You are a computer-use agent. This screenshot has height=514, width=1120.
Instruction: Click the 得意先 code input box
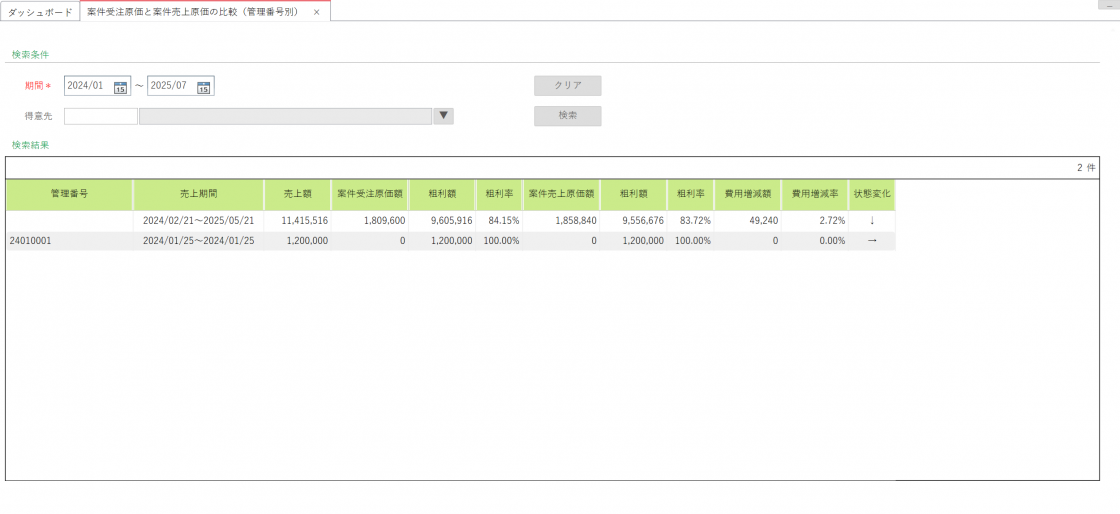click(100, 116)
